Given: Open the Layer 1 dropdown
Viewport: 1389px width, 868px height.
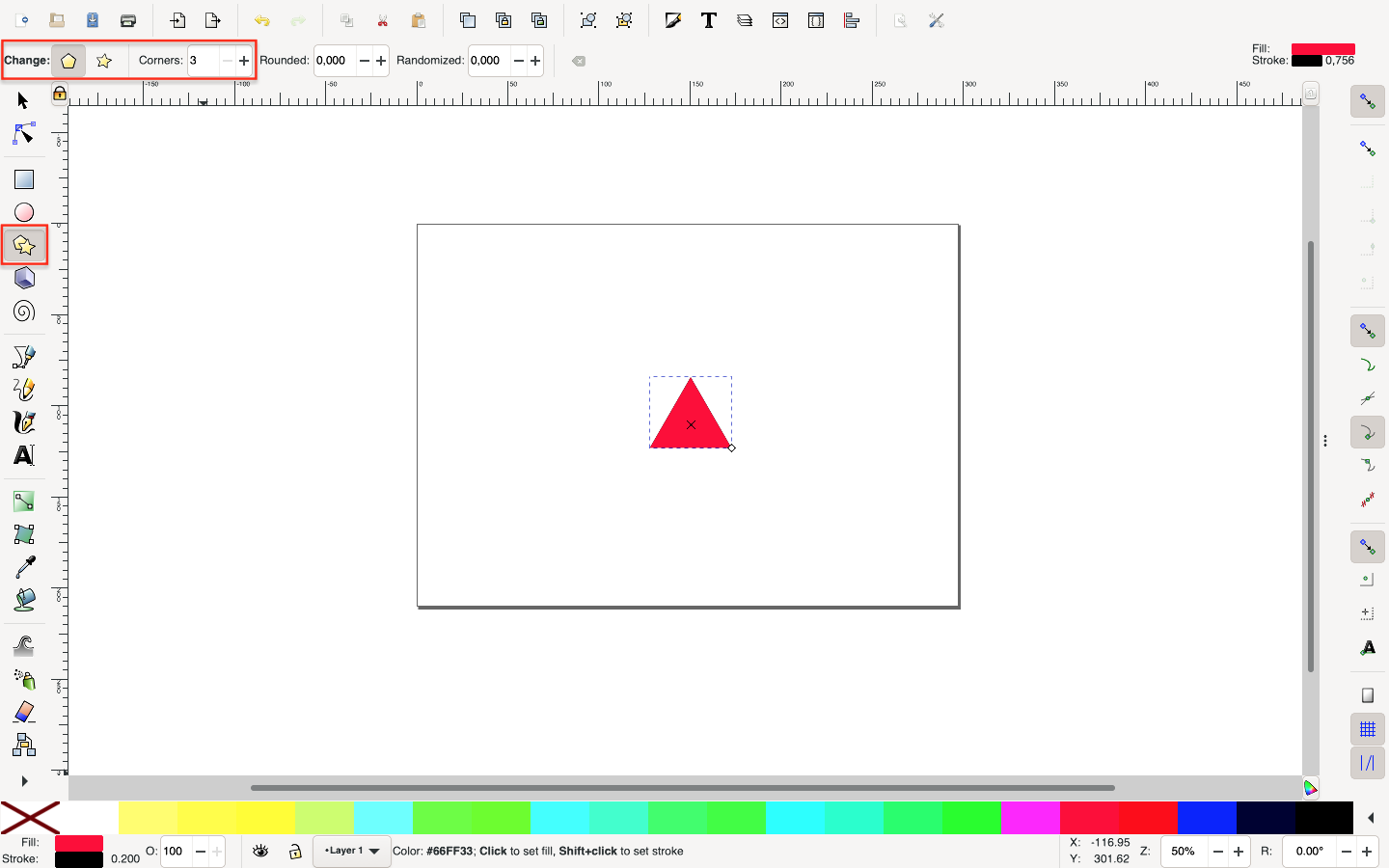Looking at the screenshot, I should 351,852.
